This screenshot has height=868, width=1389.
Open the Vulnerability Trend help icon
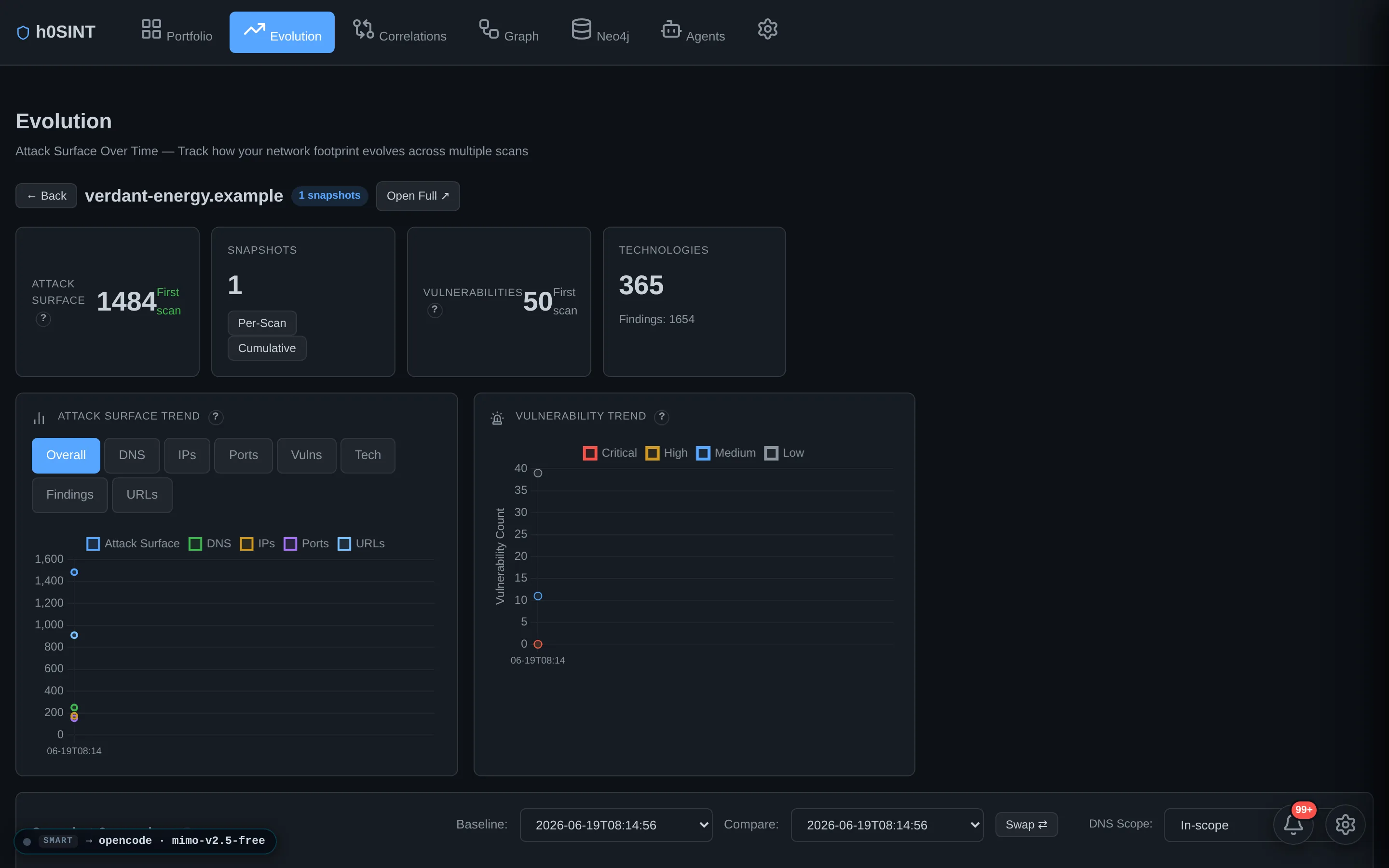(662, 417)
